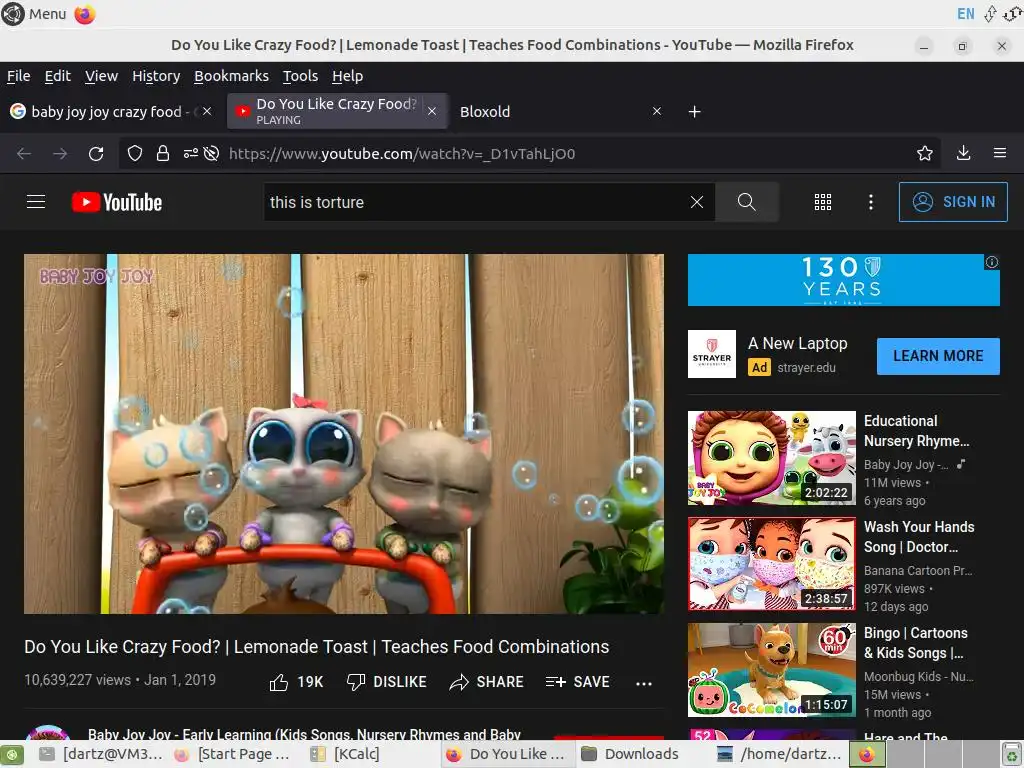1024x768 pixels.
Task: Click the video title text
Action: pos(317,647)
